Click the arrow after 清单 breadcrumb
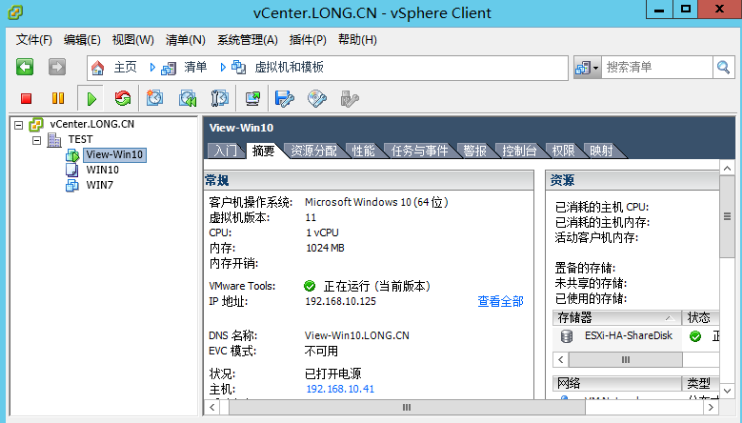Image resolution: width=742 pixels, height=423 pixels. (222, 68)
